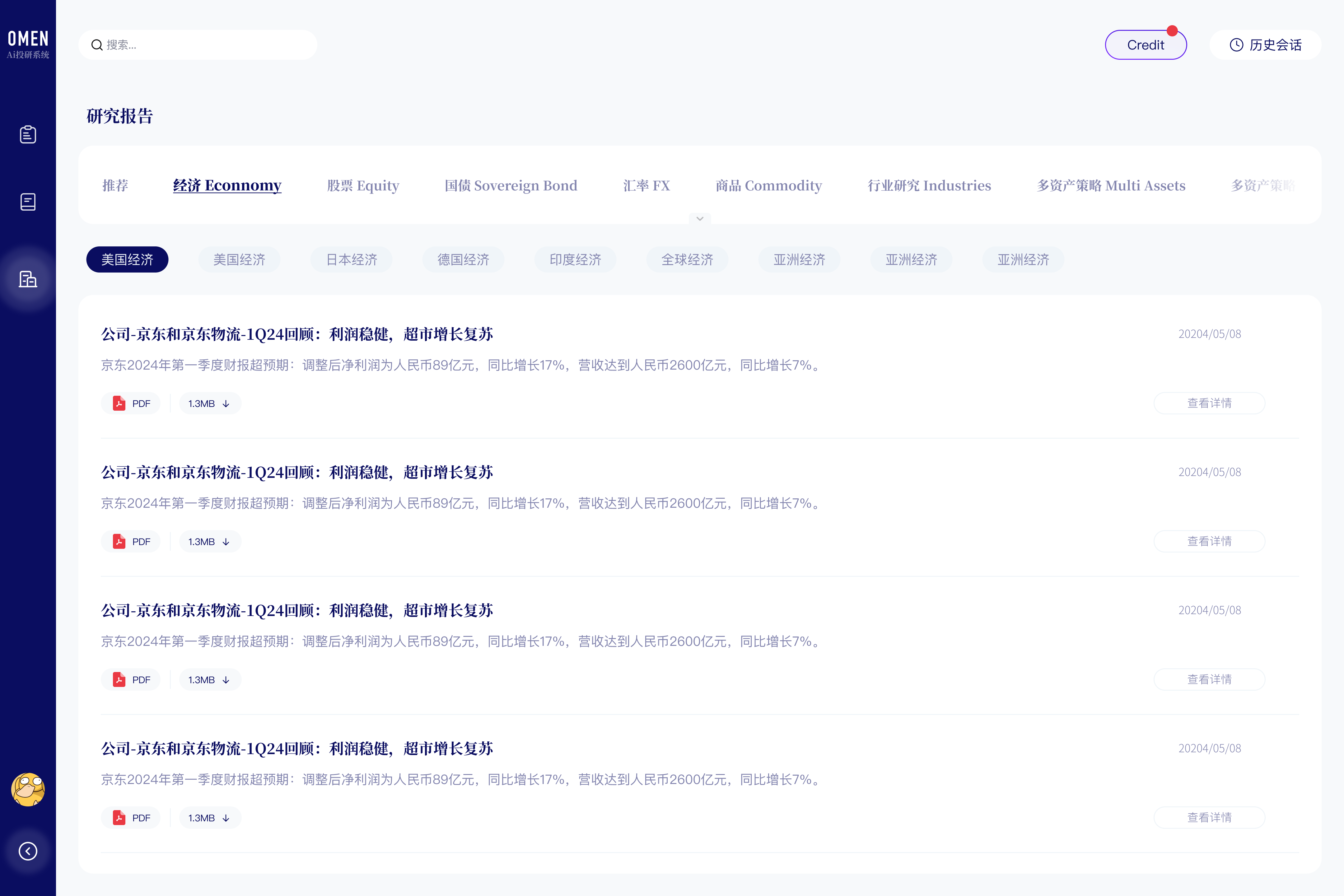1344x896 pixels.
Task: Click 查看详情 for the second report
Action: tap(1209, 542)
